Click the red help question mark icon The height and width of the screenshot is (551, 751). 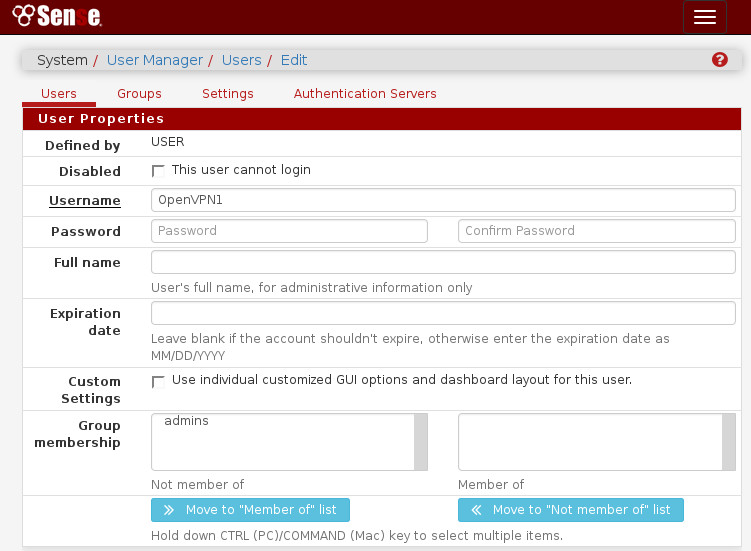[719, 60]
